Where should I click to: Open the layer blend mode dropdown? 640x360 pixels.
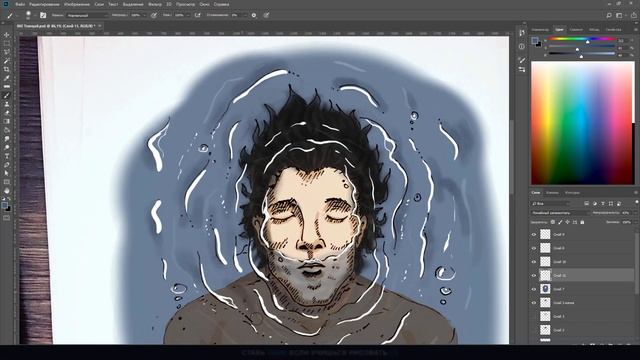[561, 213]
